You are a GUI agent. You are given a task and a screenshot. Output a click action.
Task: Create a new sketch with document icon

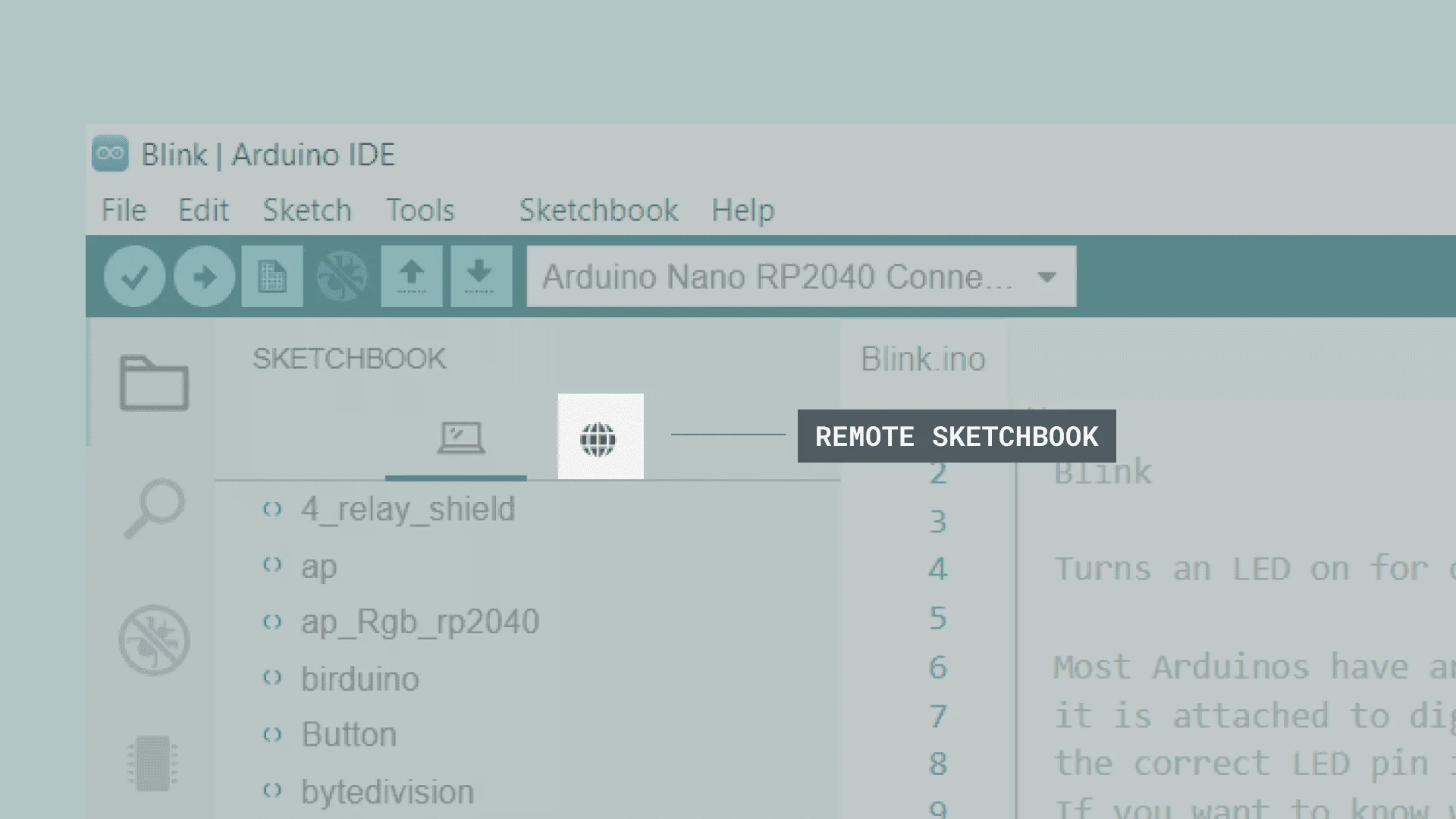pyautogui.click(x=272, y=277)
